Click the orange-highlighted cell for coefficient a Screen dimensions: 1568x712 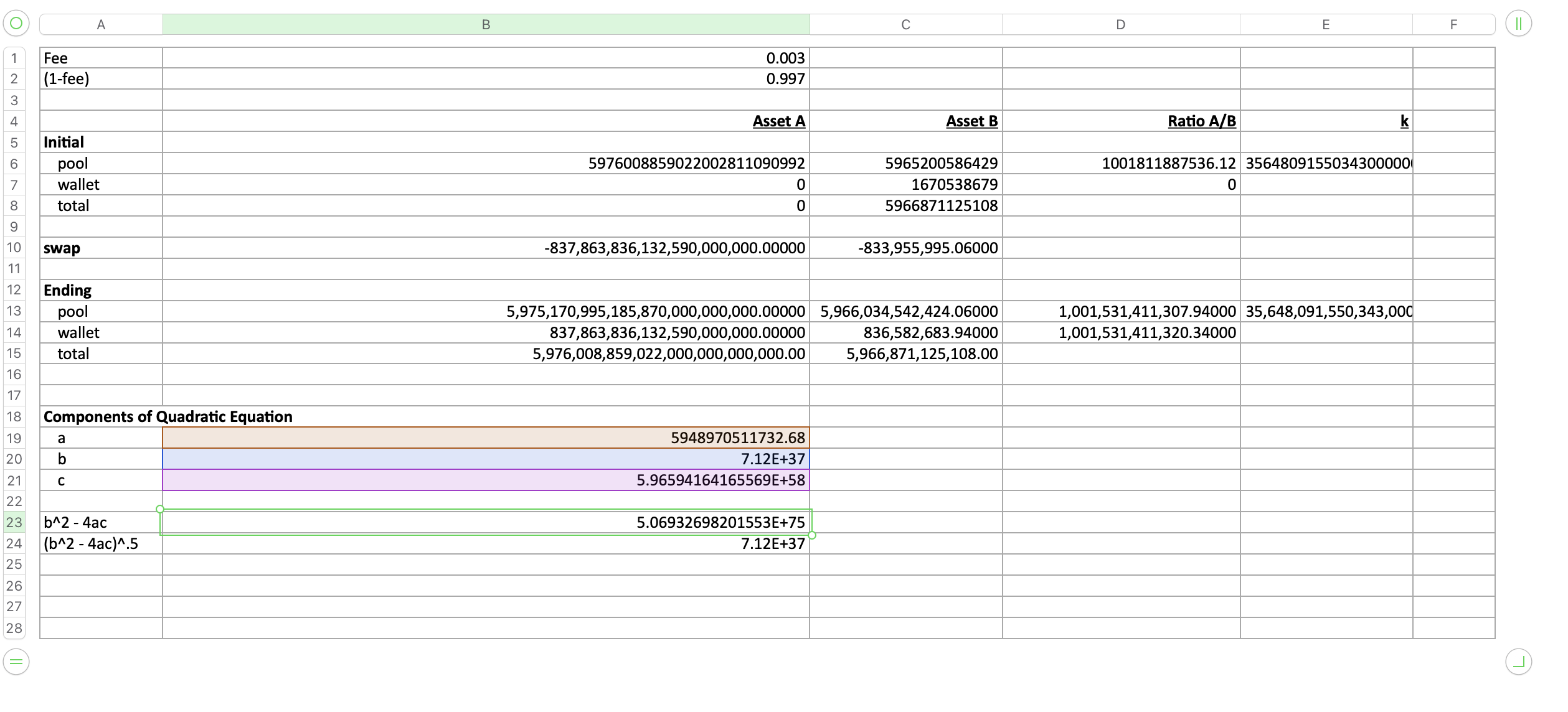[x=486, y=438]
